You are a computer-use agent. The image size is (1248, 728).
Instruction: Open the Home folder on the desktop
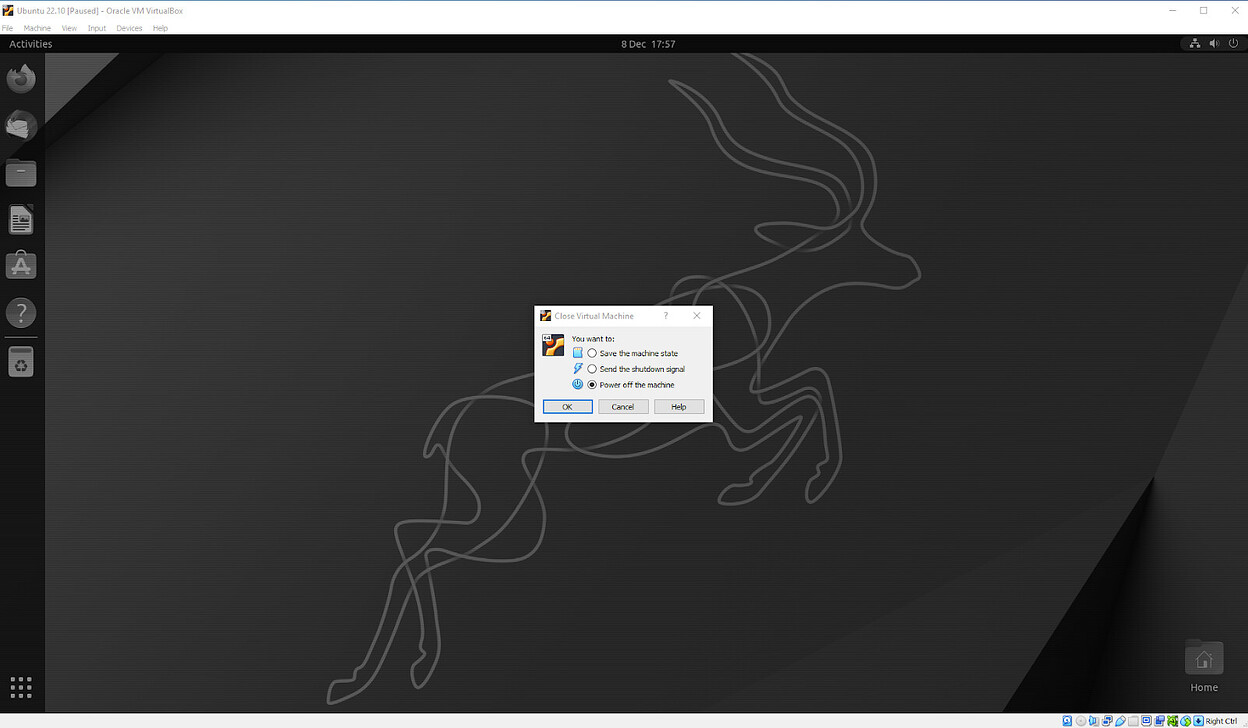pos(1203,658)
